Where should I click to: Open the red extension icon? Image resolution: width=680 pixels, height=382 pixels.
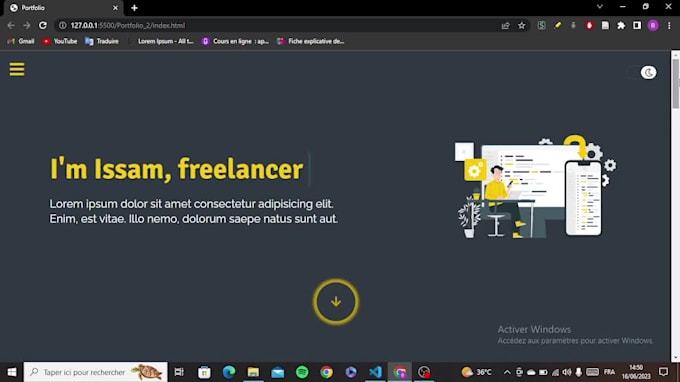[x=589, y=26]
